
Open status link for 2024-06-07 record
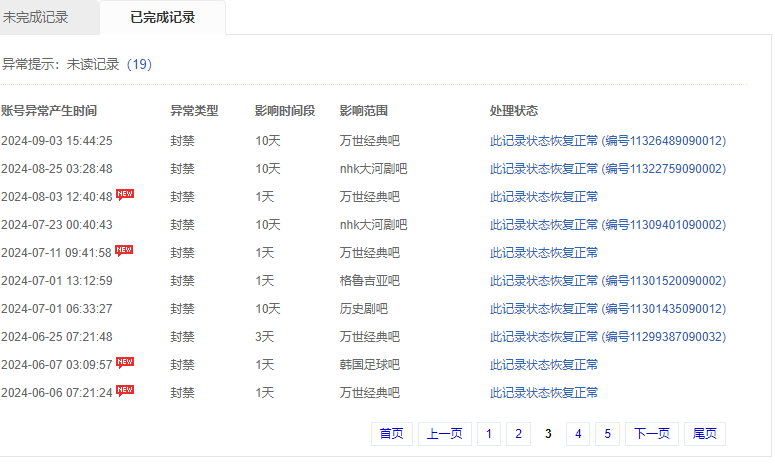pyautogui.click(x=544, y=365)
